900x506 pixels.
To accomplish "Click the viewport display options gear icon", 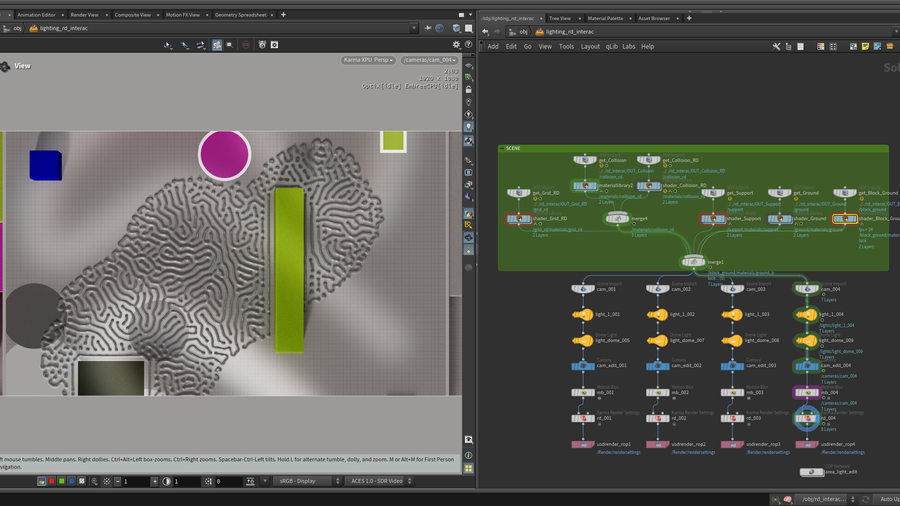I will click(456, 45).
